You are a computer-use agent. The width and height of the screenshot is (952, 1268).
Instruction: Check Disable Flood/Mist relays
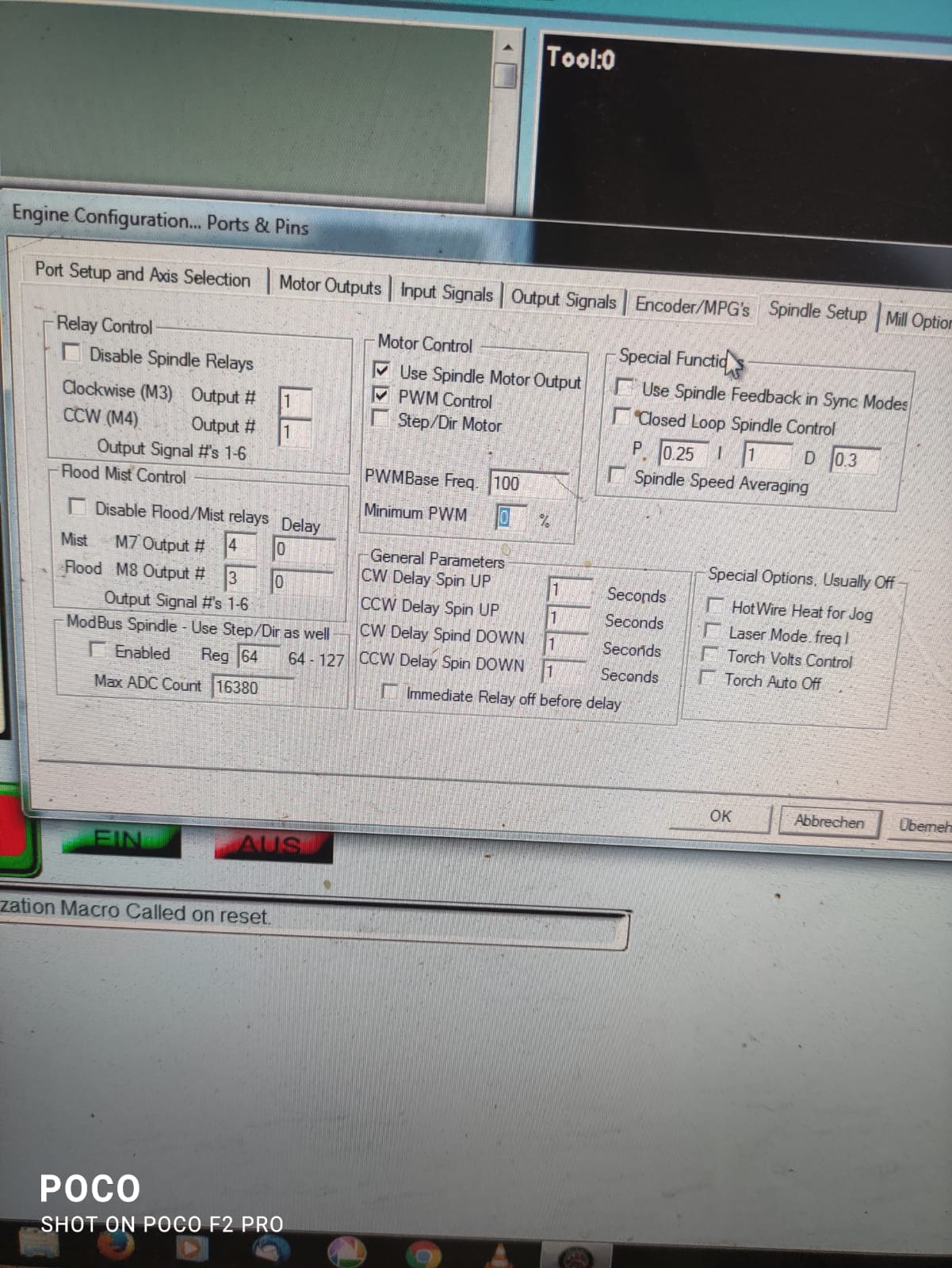tap(77, 506)
